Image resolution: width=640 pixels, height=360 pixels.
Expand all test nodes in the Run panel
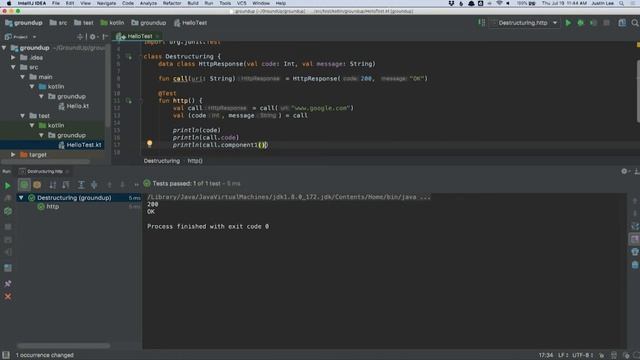click(x=81, y=185)
